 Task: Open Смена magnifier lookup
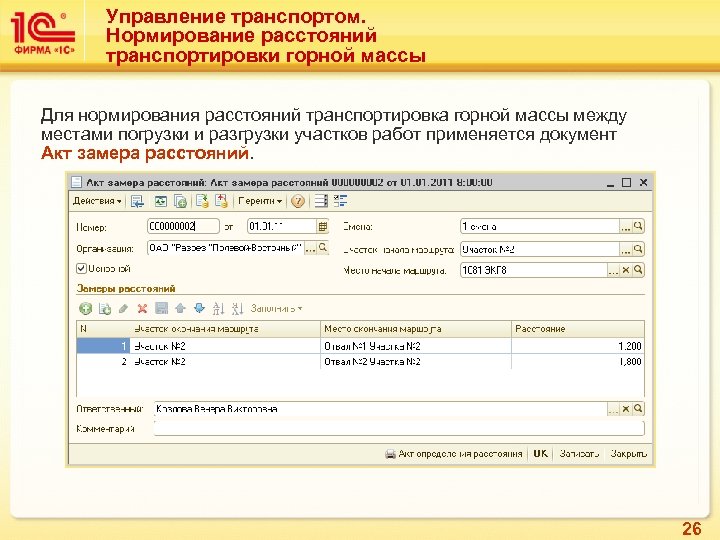click(x=638, y=226)
